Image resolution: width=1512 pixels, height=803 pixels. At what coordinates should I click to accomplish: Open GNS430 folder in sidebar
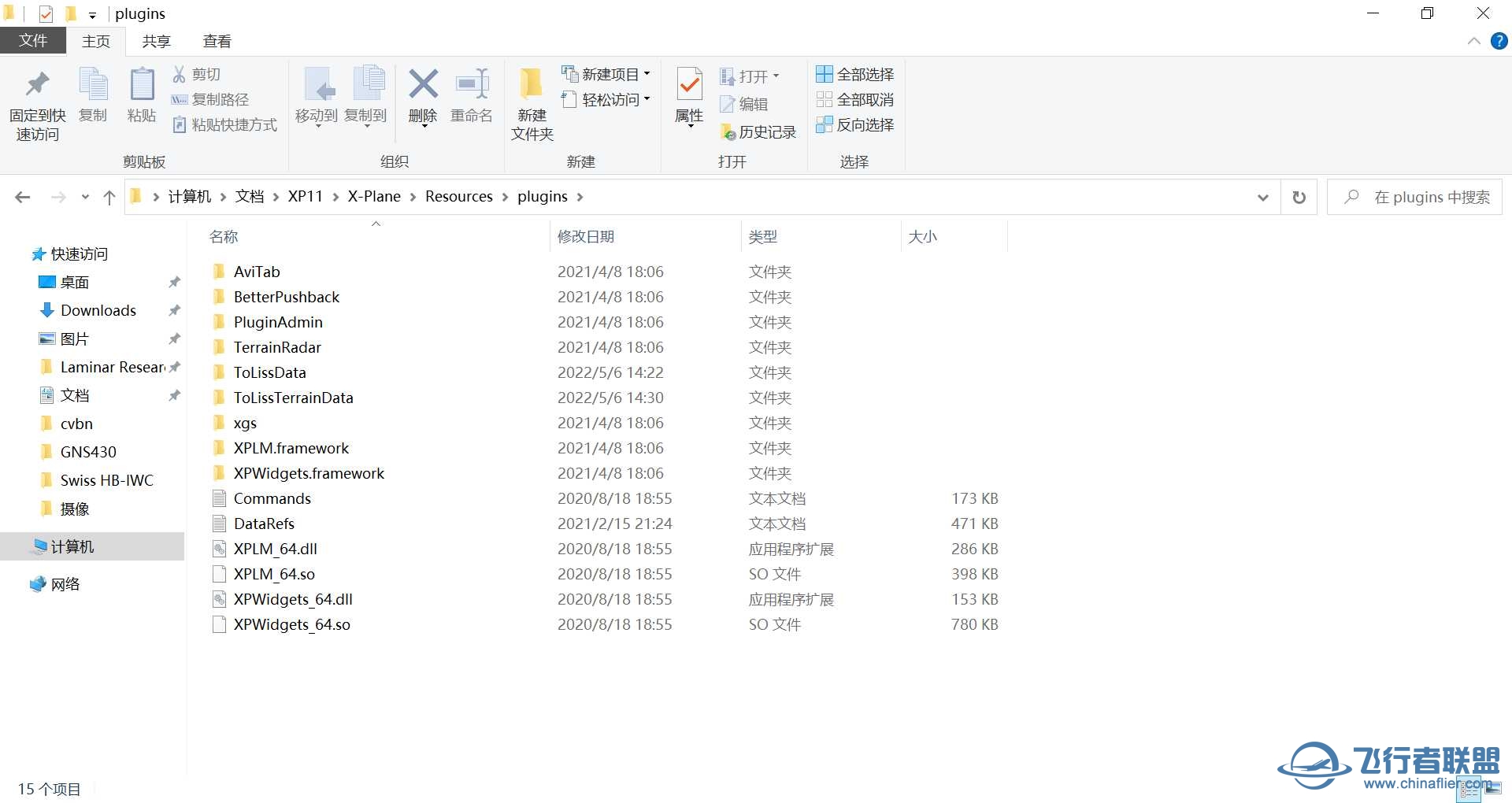point(88,452)
